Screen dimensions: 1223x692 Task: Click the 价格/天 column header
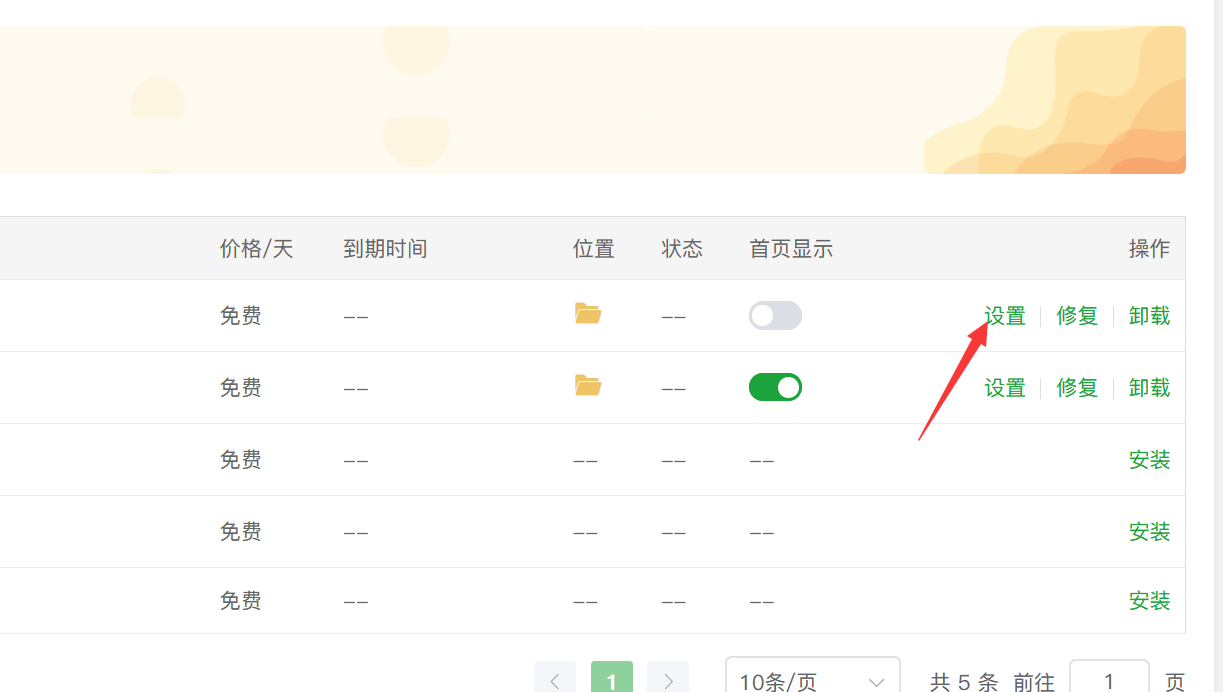[257, 249]
